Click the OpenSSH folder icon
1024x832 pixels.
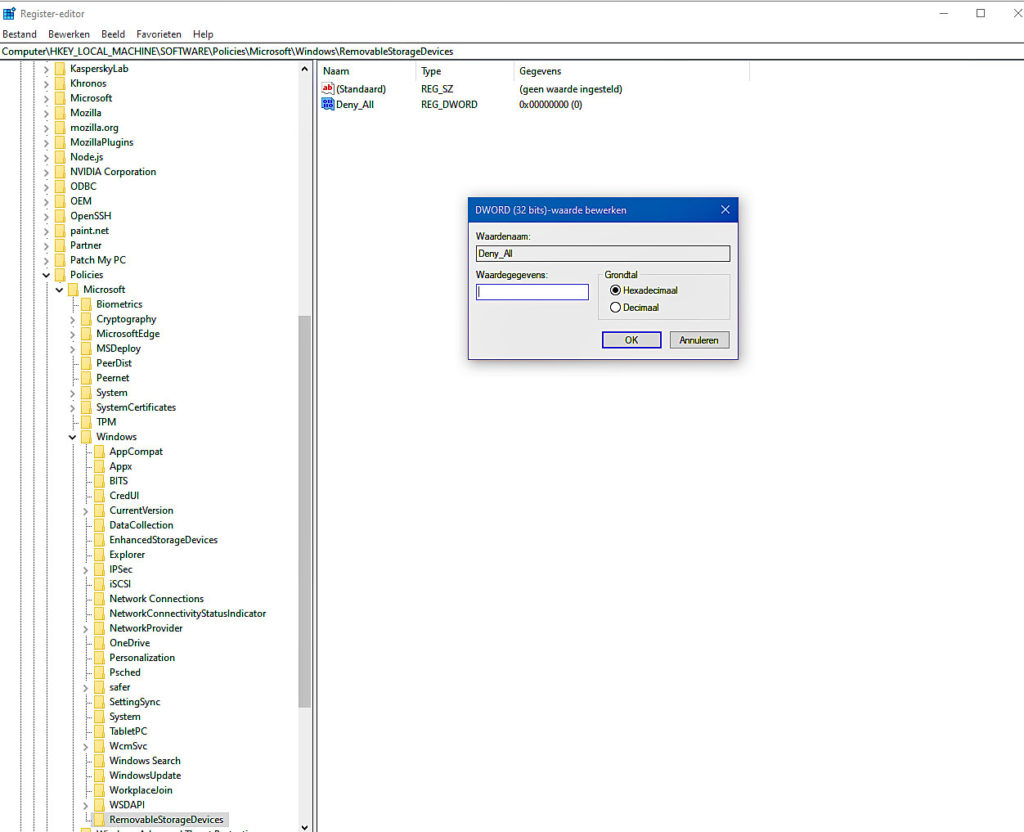point(60,216)
